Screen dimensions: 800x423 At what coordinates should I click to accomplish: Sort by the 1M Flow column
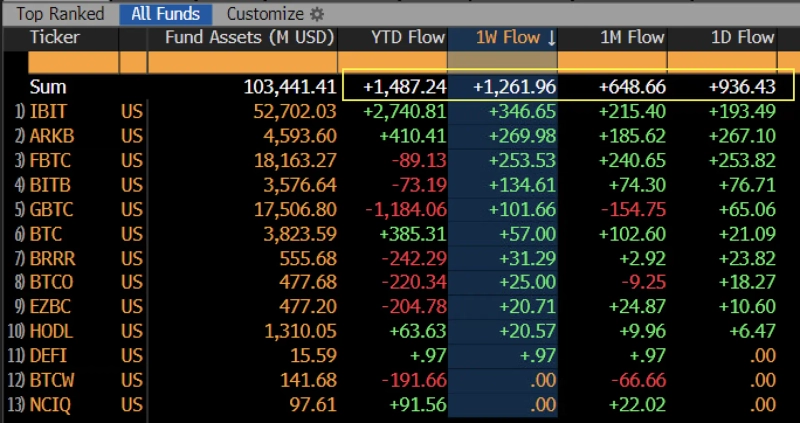[632, 38]
